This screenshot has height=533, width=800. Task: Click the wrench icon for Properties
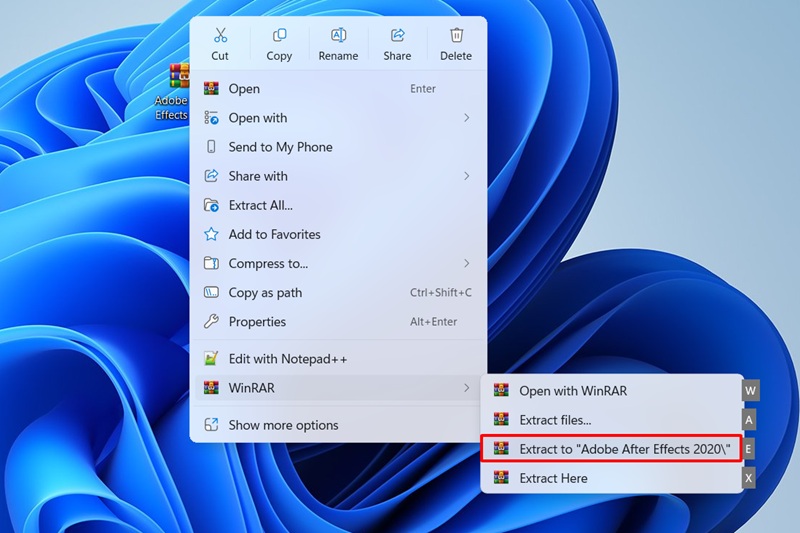click(x=211, y=321)
